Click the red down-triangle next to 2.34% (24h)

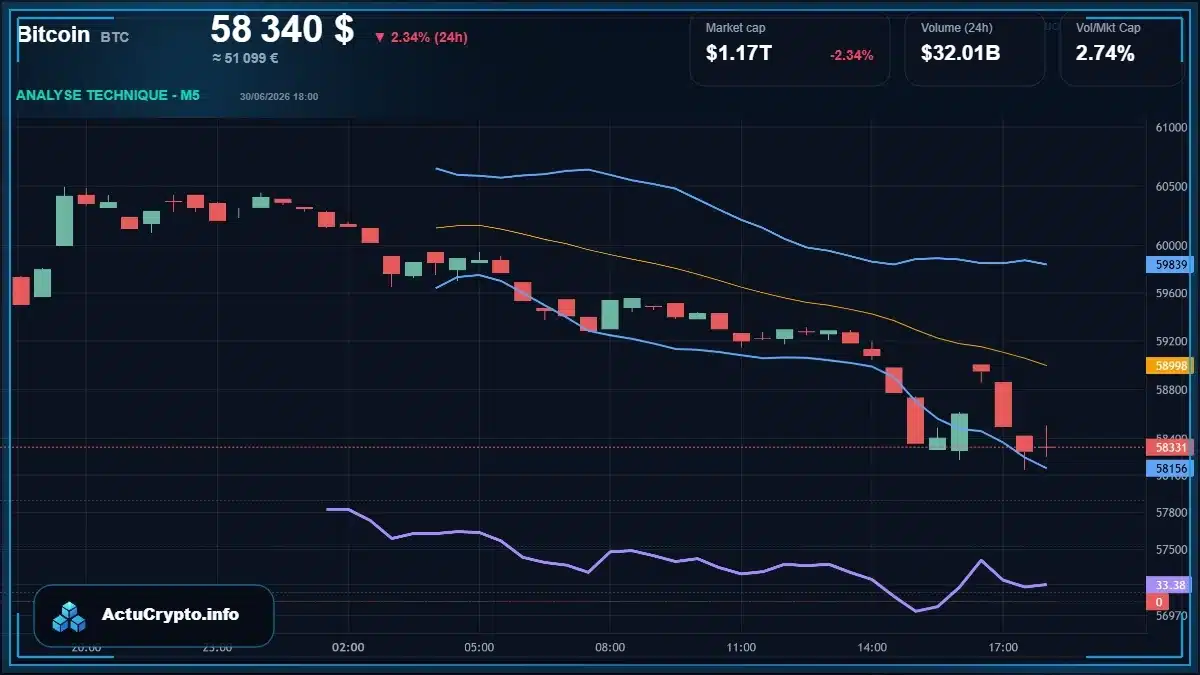380,38
